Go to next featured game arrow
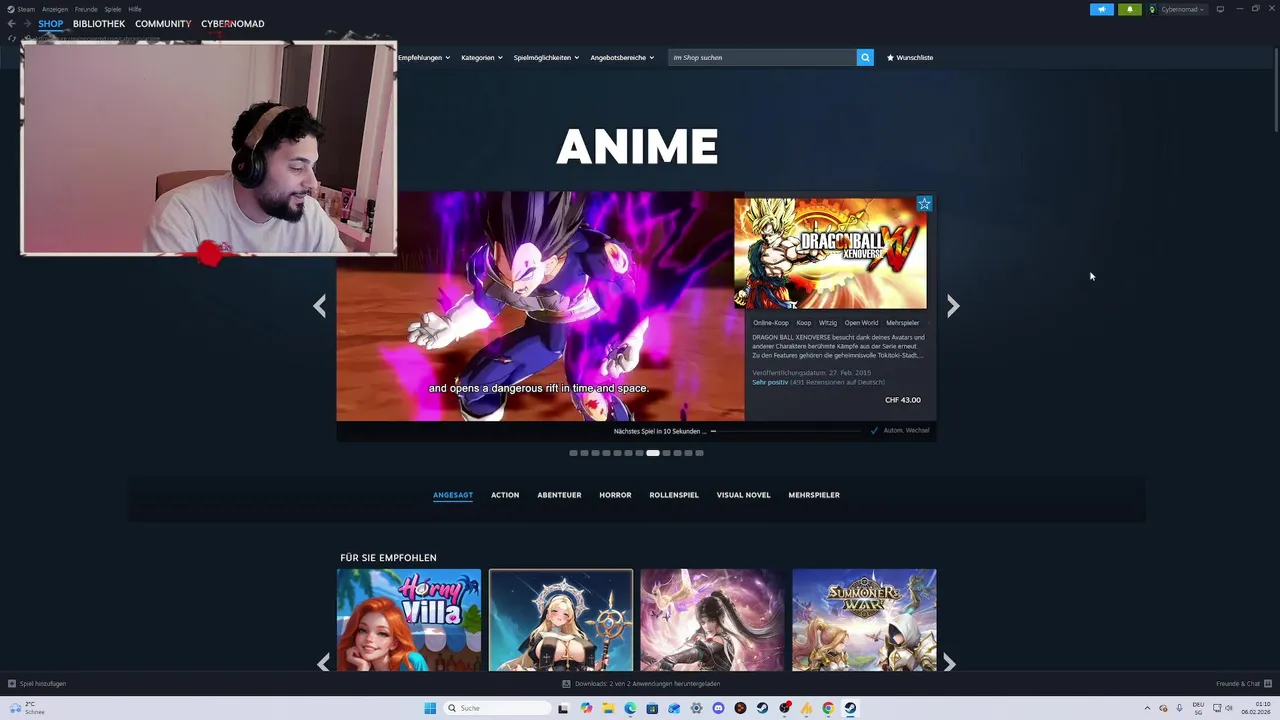The image size is (1280, 720). (953, 306)
